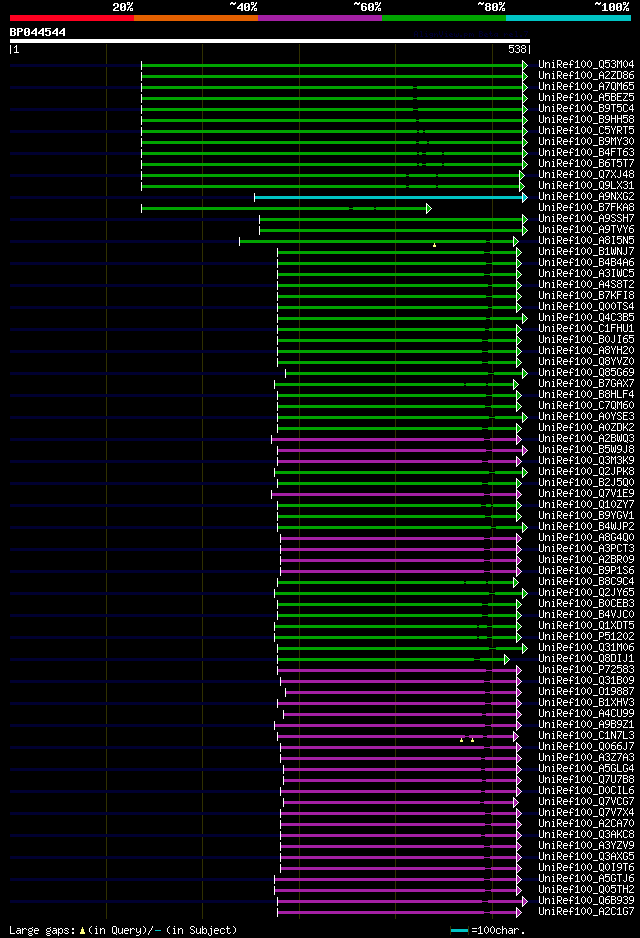Click the red 20% identity legend segment
The height and width of the screenshot is (938, 640).
pyautogui.click(x=72, y=18)
